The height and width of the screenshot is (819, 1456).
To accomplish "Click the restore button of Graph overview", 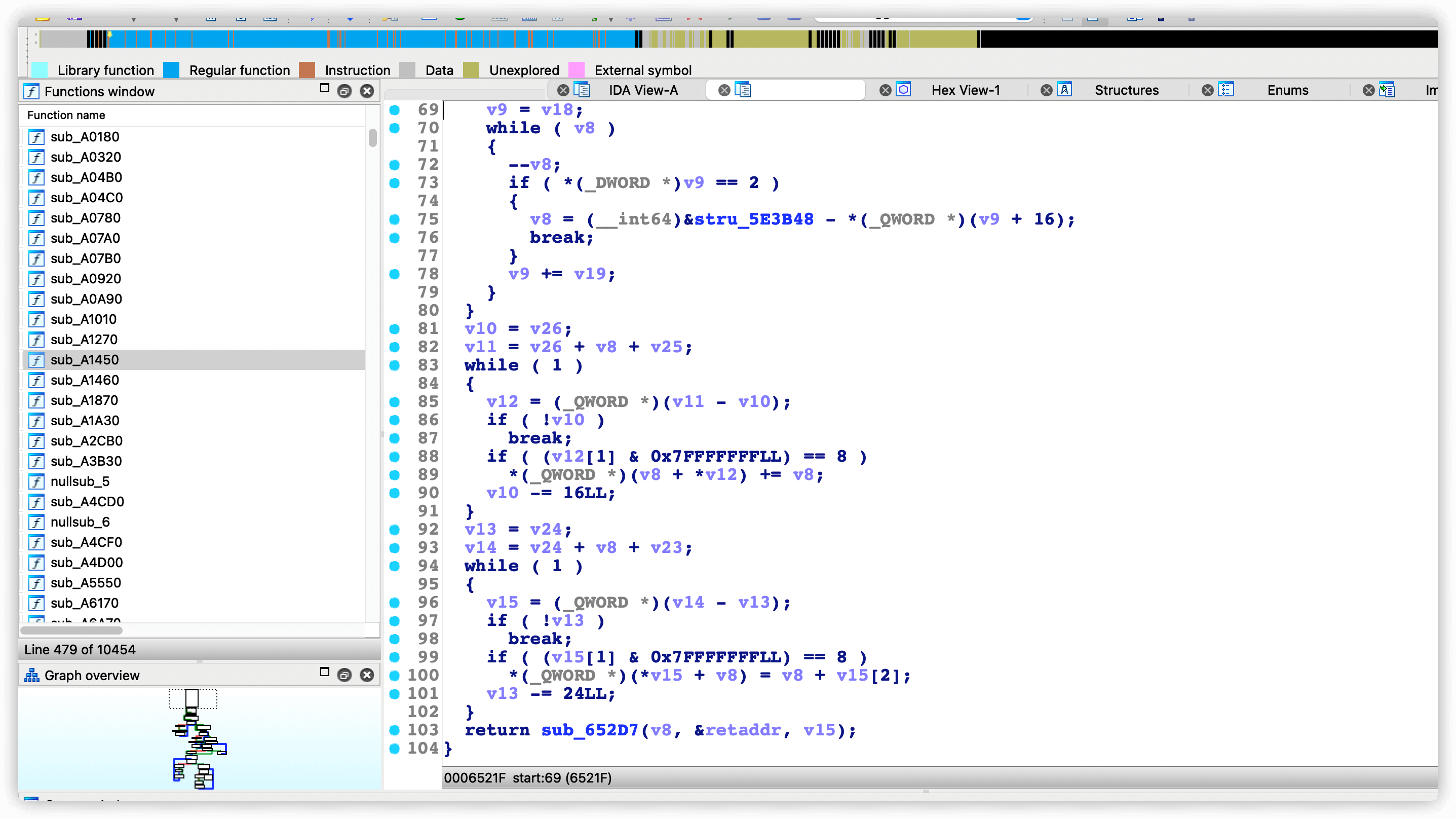I will tap(344, 675).
